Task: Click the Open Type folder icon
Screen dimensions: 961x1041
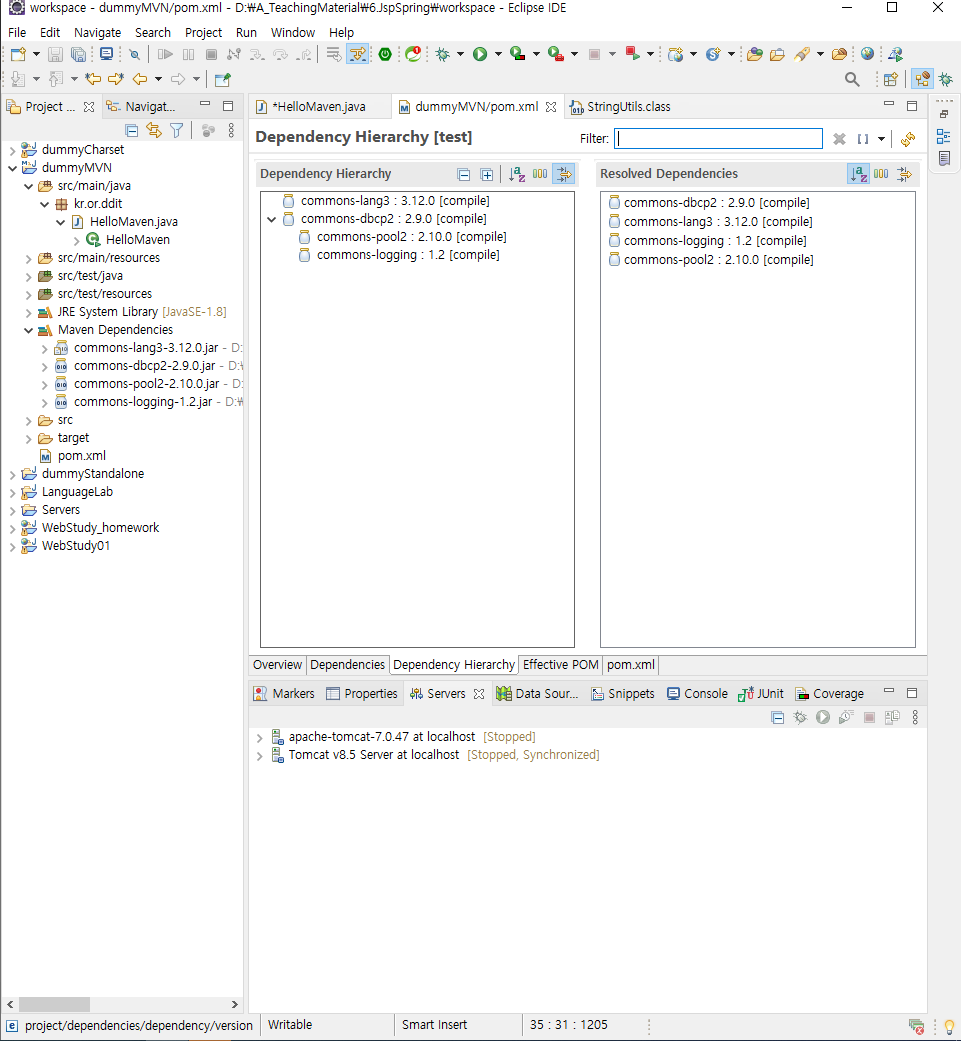Action: click(x=755, y=54)
